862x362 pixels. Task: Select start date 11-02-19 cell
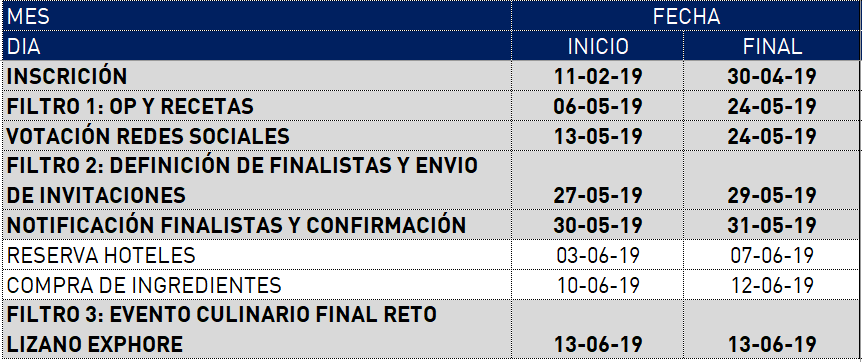(x=598, y=76)
